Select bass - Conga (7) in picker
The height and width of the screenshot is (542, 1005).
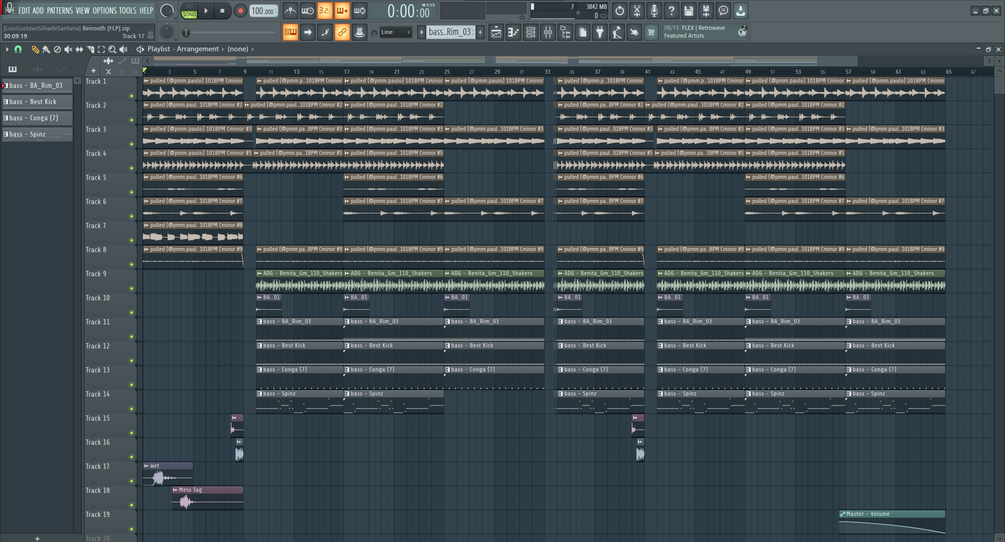pos(37,118)
